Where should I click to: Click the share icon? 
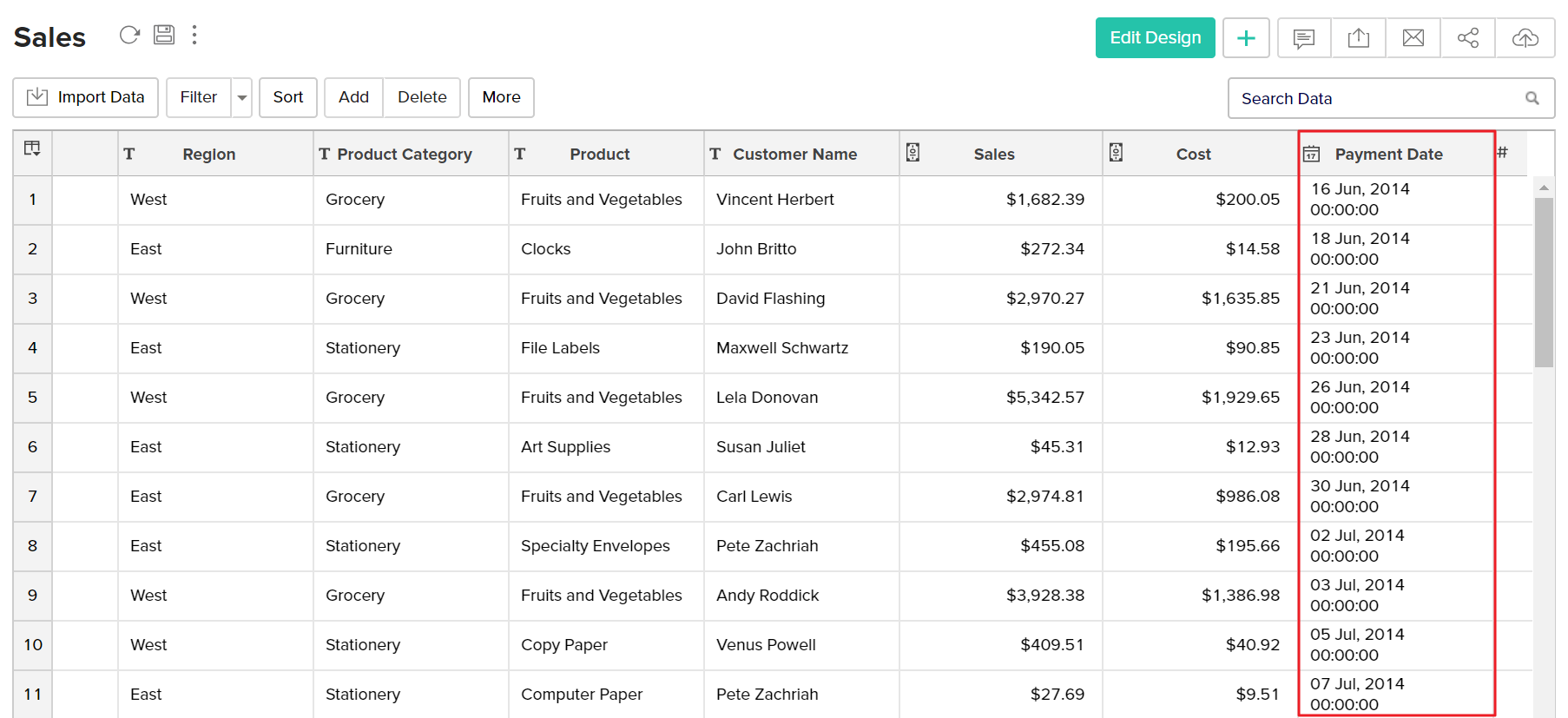pyautogui.click(x=1468, y=38)
